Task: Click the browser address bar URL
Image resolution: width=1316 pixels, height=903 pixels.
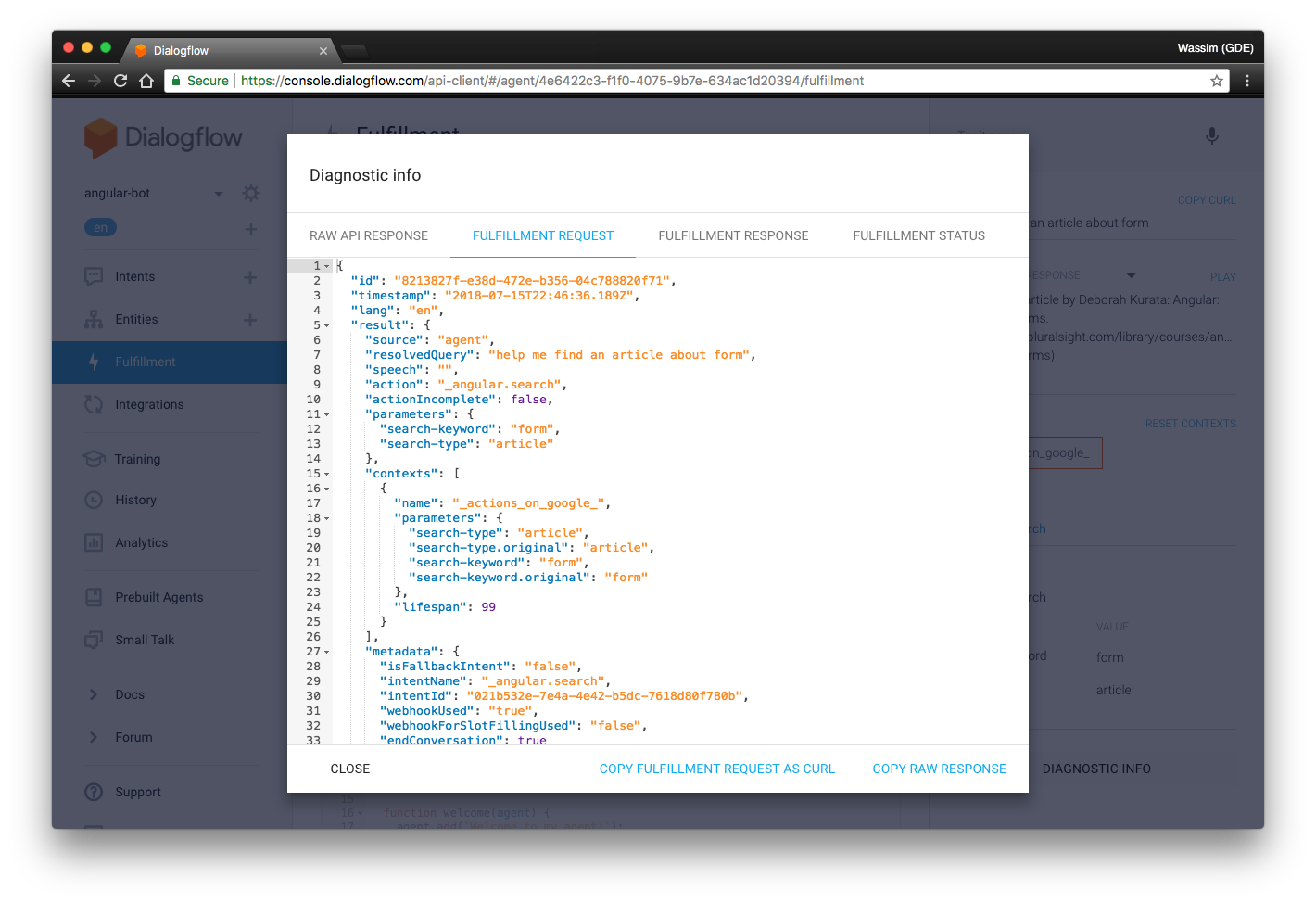Action: pyautogui.click(x=552, y=81)
